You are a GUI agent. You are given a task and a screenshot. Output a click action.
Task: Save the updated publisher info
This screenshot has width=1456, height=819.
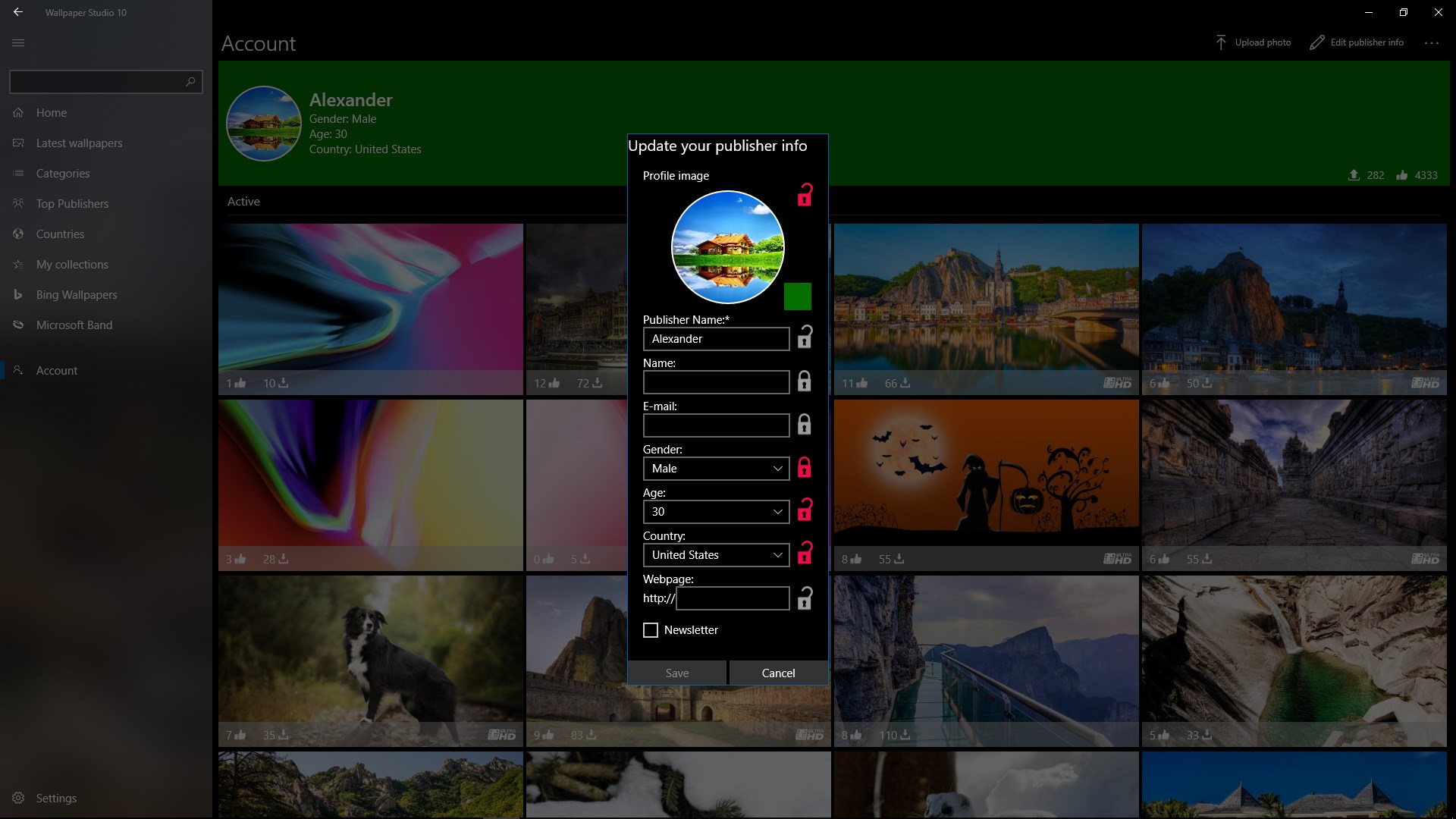pyautogui.click(x=676, y=673)
